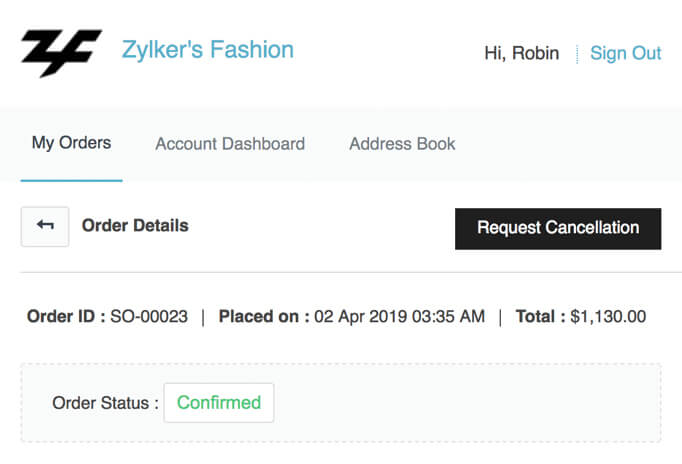The image size is (682, 464).
Task: Open the Account Dashboard tab
Action: tap(230, 144)
